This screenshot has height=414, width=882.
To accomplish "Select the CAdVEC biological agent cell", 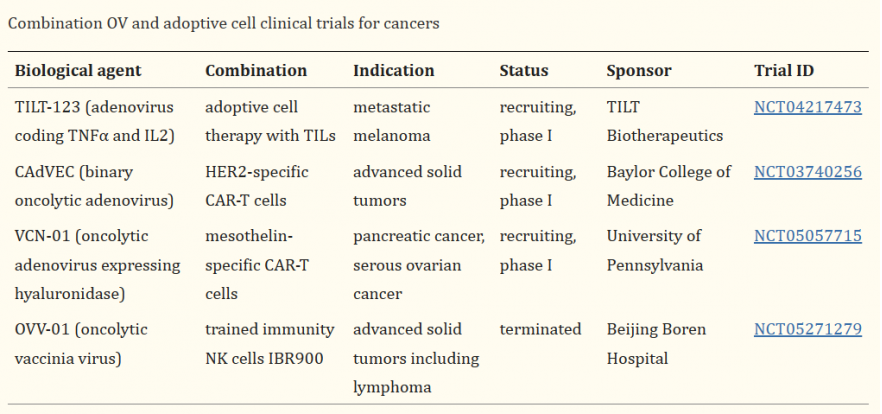I will click(94, 186).
